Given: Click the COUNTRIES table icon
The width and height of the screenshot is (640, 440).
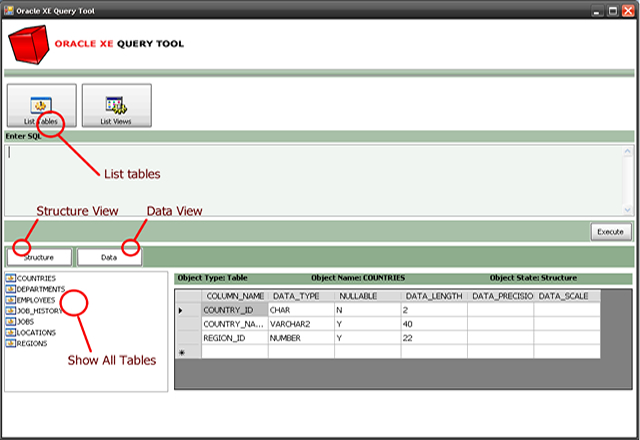Looking at the screenshot, I should [11, 278].
